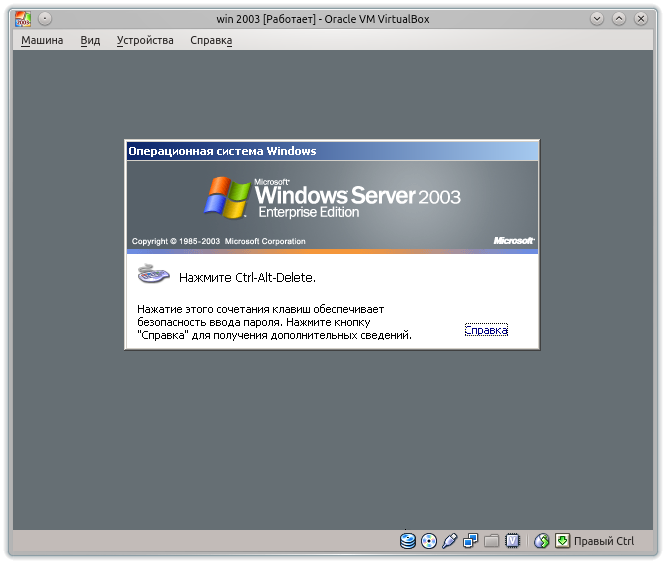
Task: Click the virtualization CPU status icon
Action: (x=512, y=541)
